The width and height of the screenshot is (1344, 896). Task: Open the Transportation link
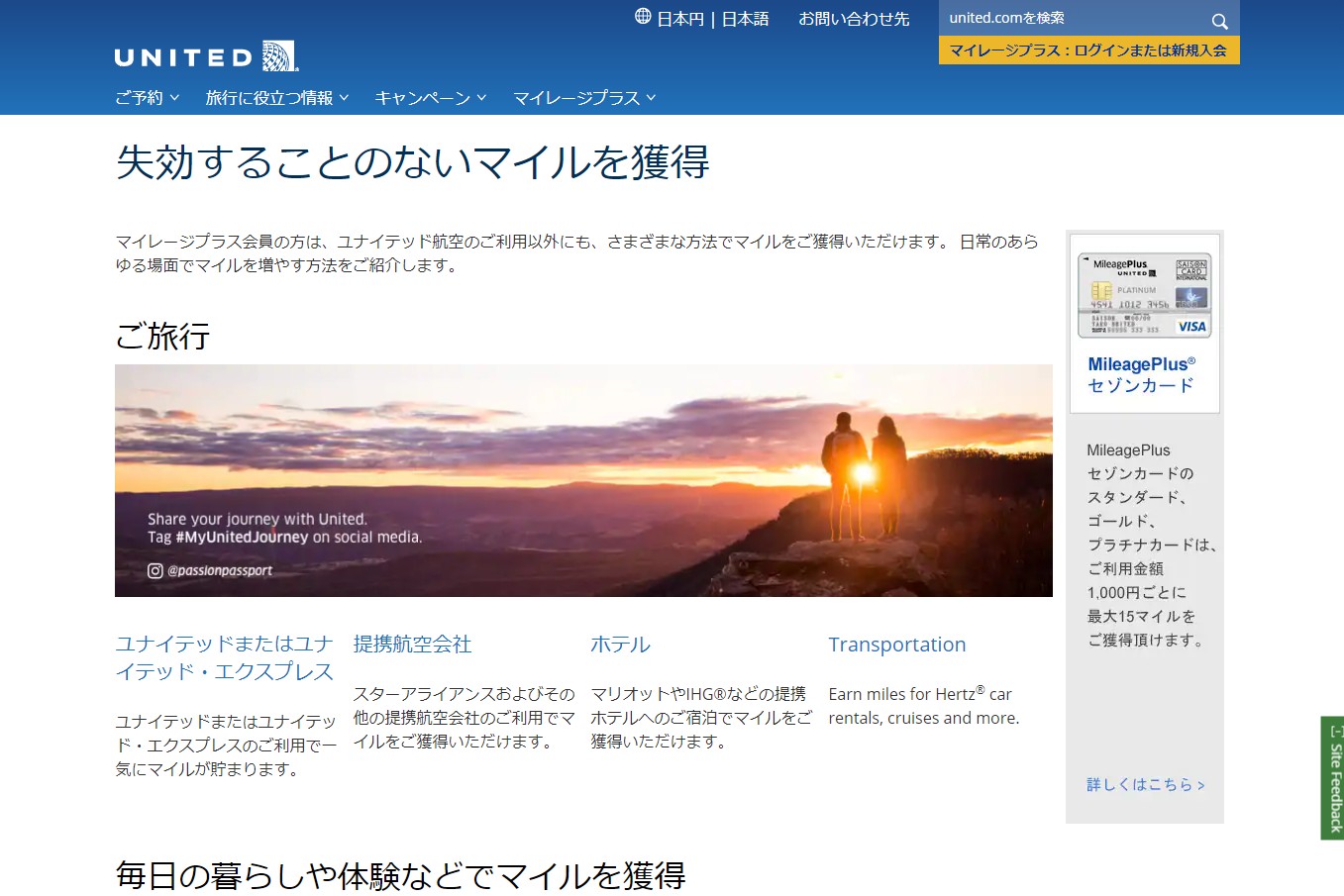point(896,645)
